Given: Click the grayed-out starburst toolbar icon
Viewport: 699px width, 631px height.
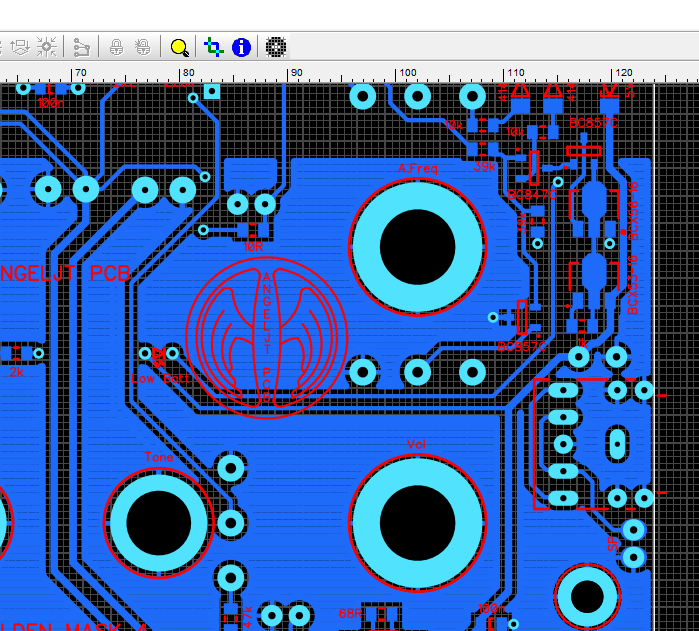Looking at the screenshot, I should (46, 47).
